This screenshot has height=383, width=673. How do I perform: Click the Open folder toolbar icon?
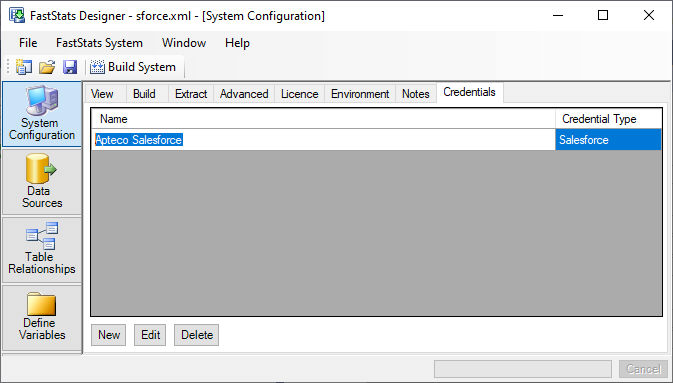click(x=47, y=67)
